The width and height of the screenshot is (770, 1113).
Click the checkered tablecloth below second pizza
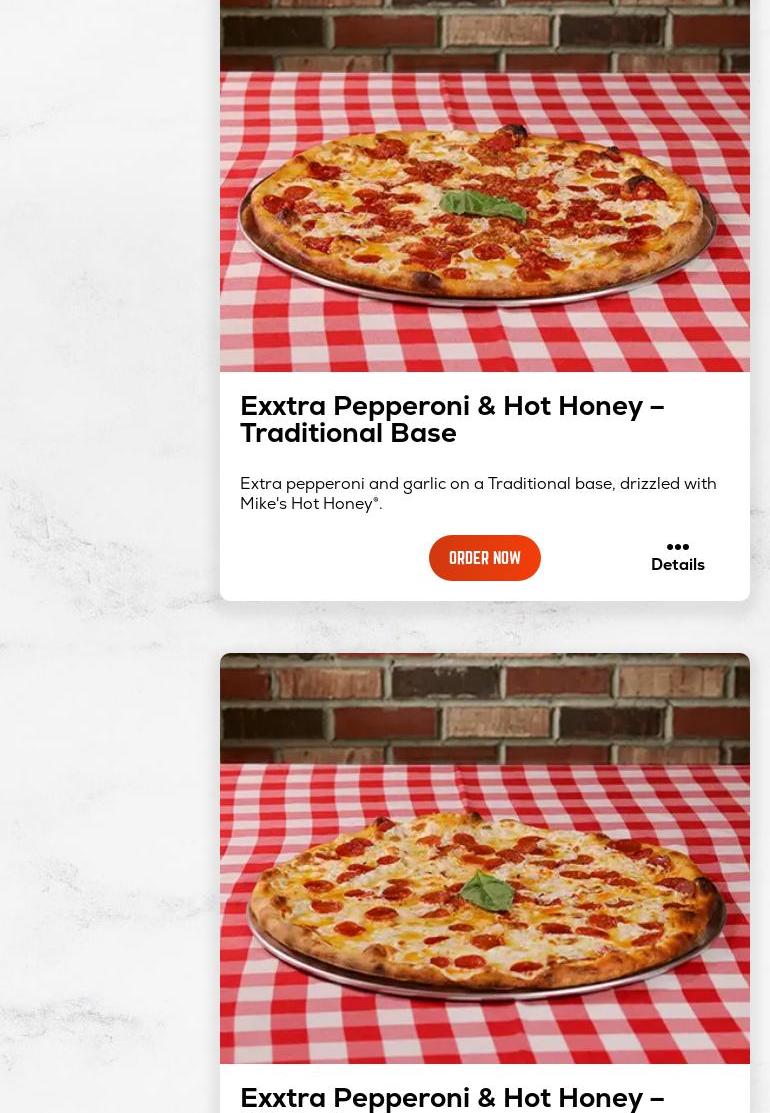485,1033
